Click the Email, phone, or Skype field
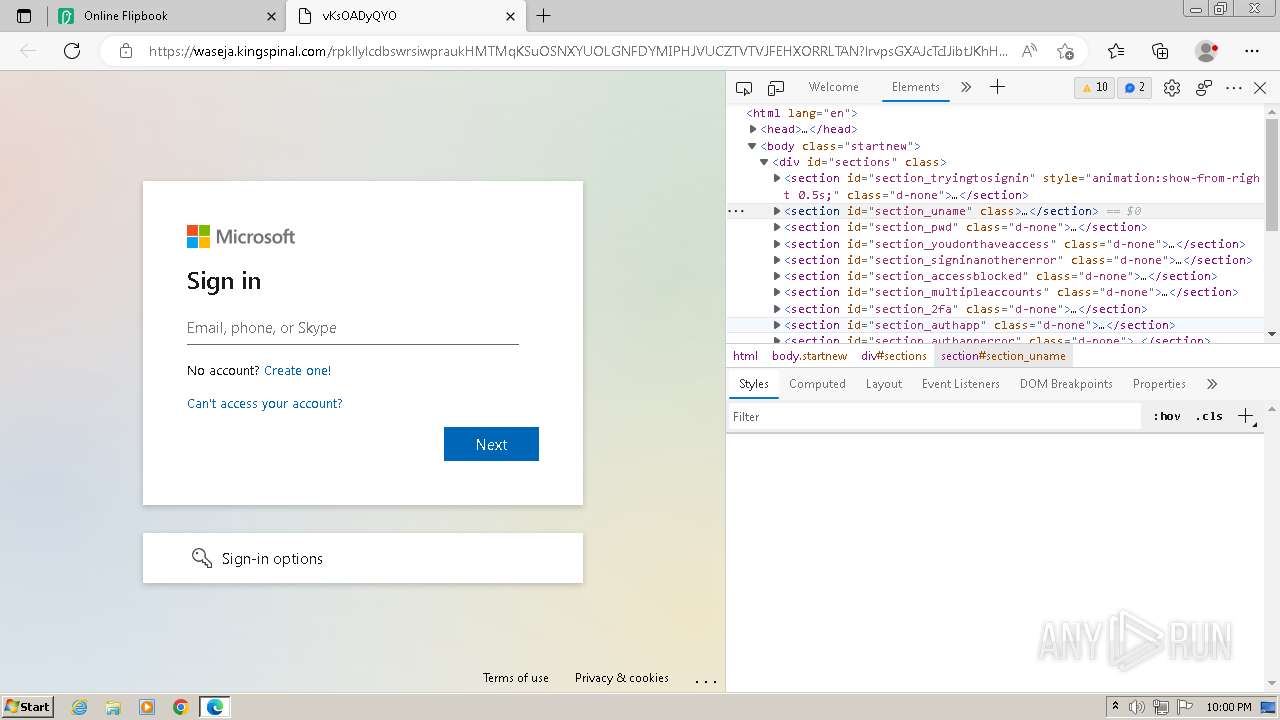 pos(353,328)
